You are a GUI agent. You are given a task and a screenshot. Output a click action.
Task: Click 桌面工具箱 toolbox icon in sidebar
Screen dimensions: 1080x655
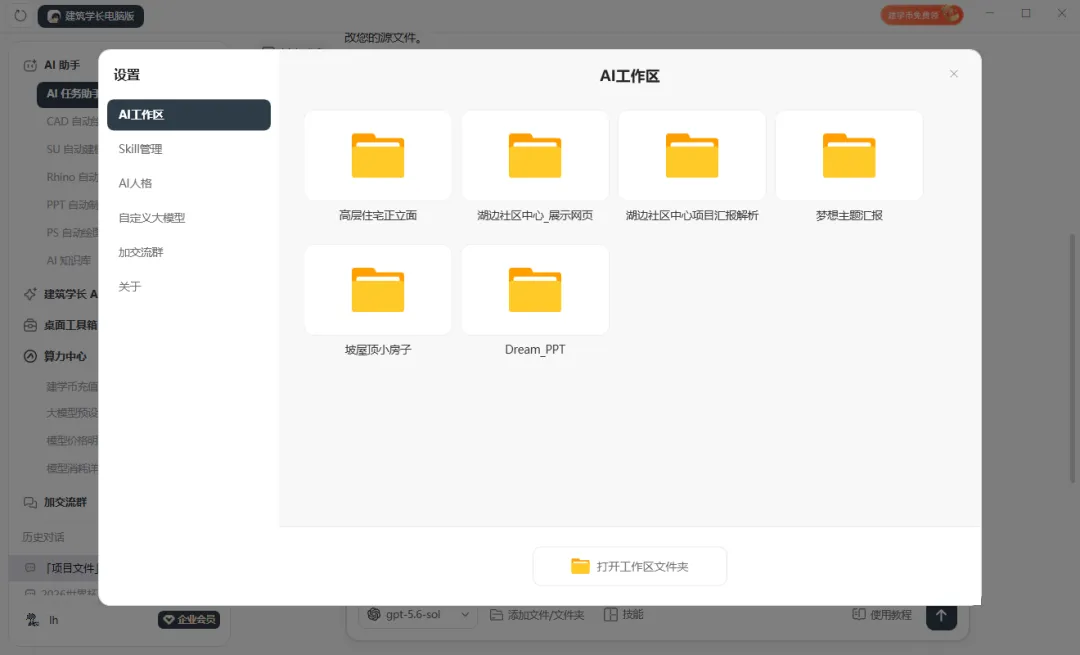(x=30, y=325)
